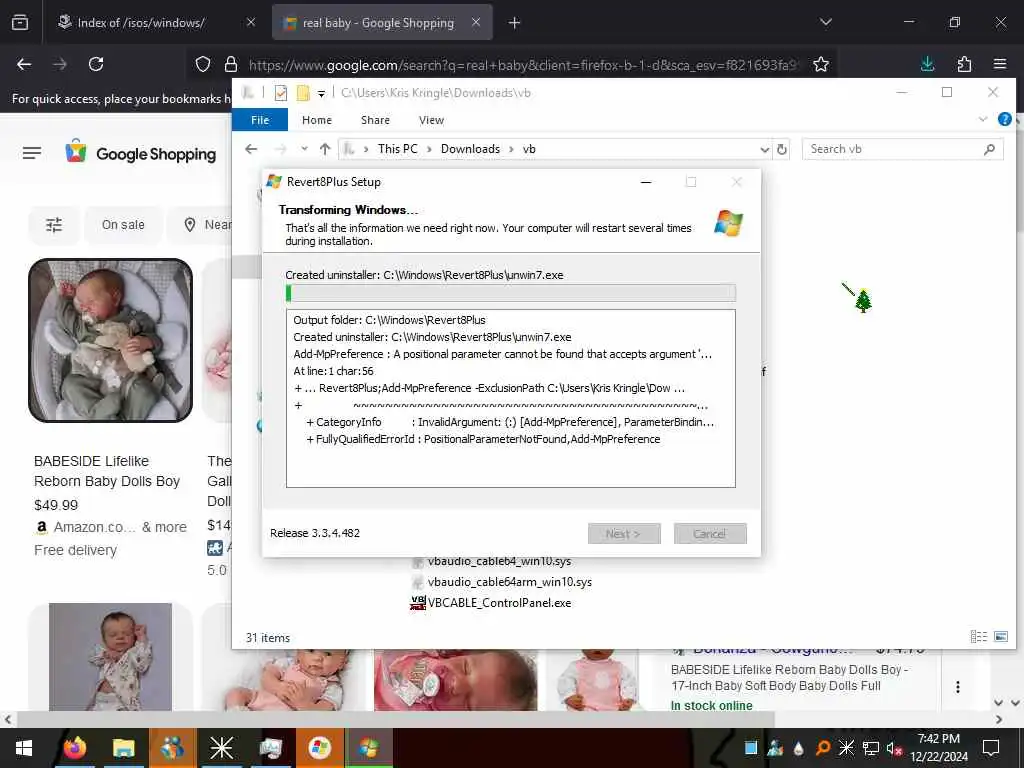Open the recent locations dropdown in File Explorer
The width and height of the screenshot is (1024, 768).
click(304, 149)
